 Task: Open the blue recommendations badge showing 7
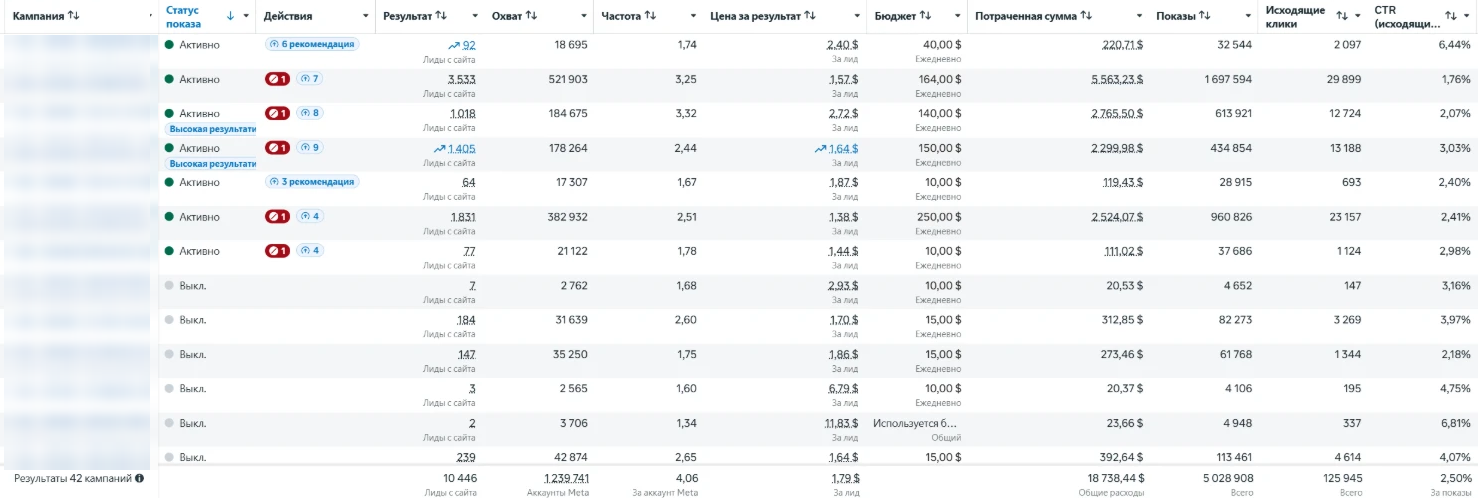[x=309, y=79]
